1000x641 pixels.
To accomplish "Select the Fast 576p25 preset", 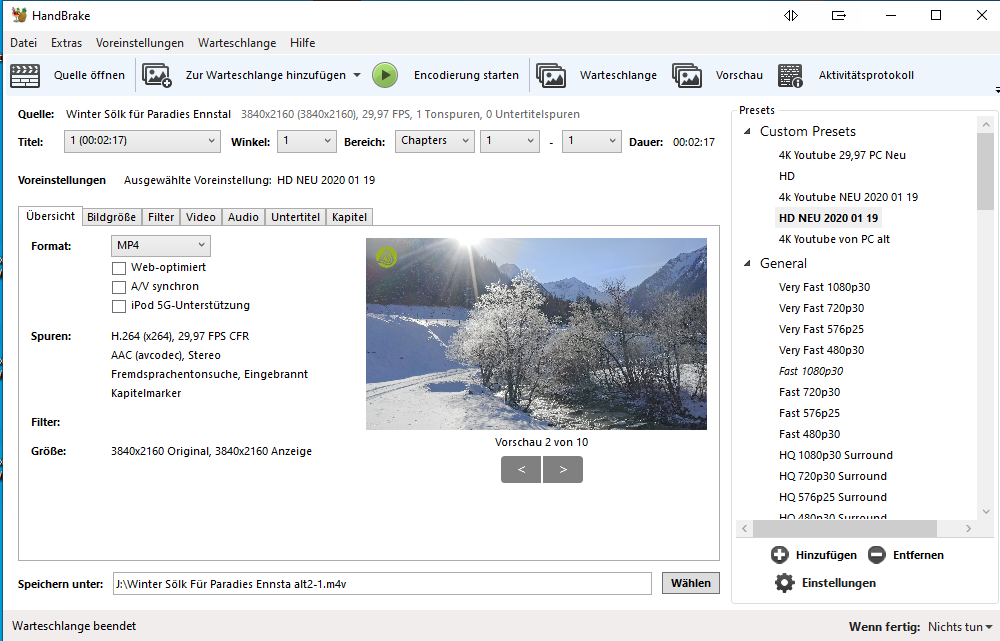I will pos(809,413).
